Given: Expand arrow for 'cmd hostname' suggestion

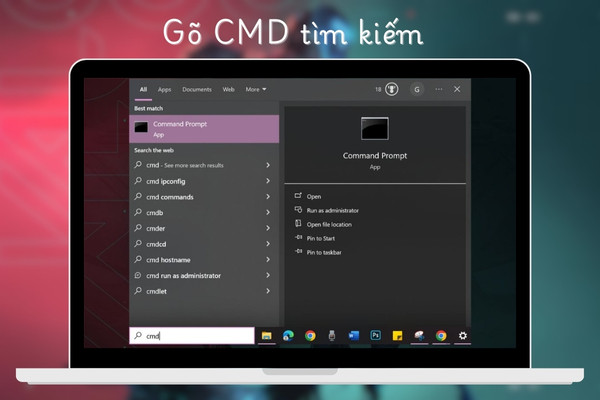Looking at the screenshot, I should click(x=268, y=259).
